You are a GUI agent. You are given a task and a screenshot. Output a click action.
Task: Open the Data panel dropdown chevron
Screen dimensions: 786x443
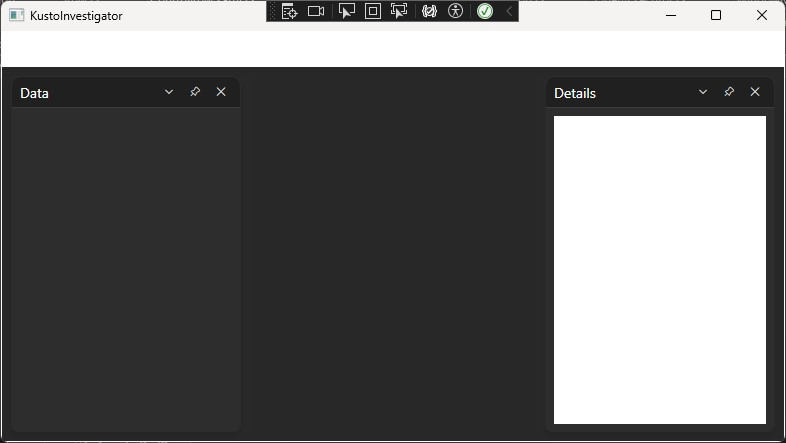169,92
